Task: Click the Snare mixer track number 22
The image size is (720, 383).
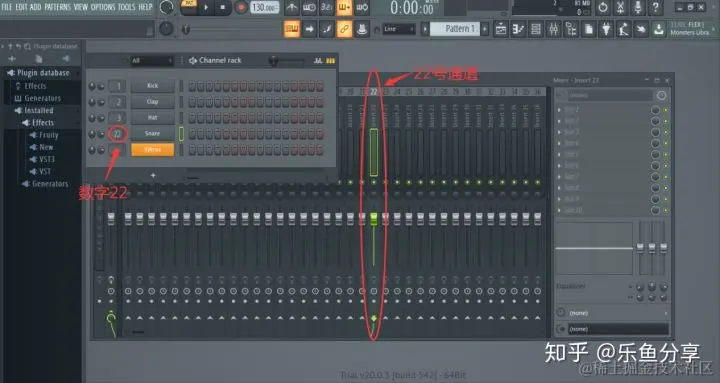Action: [118, 134]
